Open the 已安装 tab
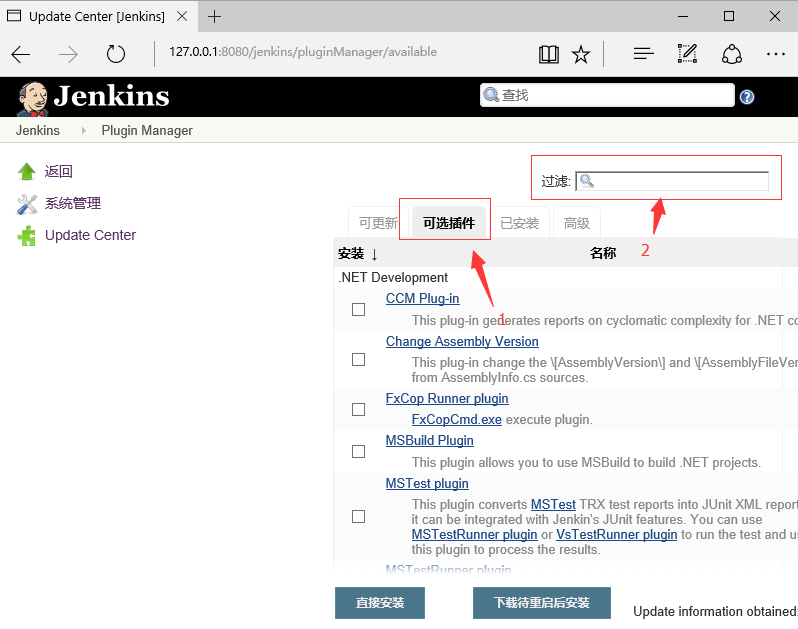 pyautogui.click(x=520, y=223)
